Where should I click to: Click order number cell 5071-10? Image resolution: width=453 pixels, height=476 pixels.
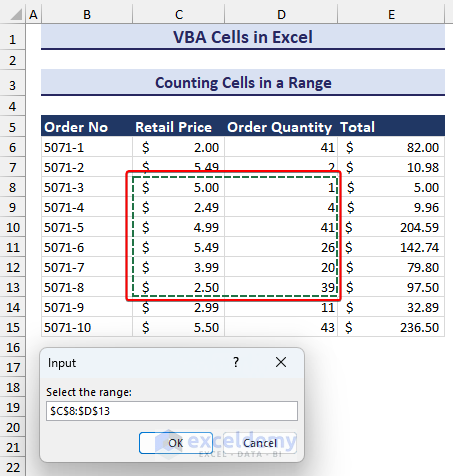click(x=87, y=327)
